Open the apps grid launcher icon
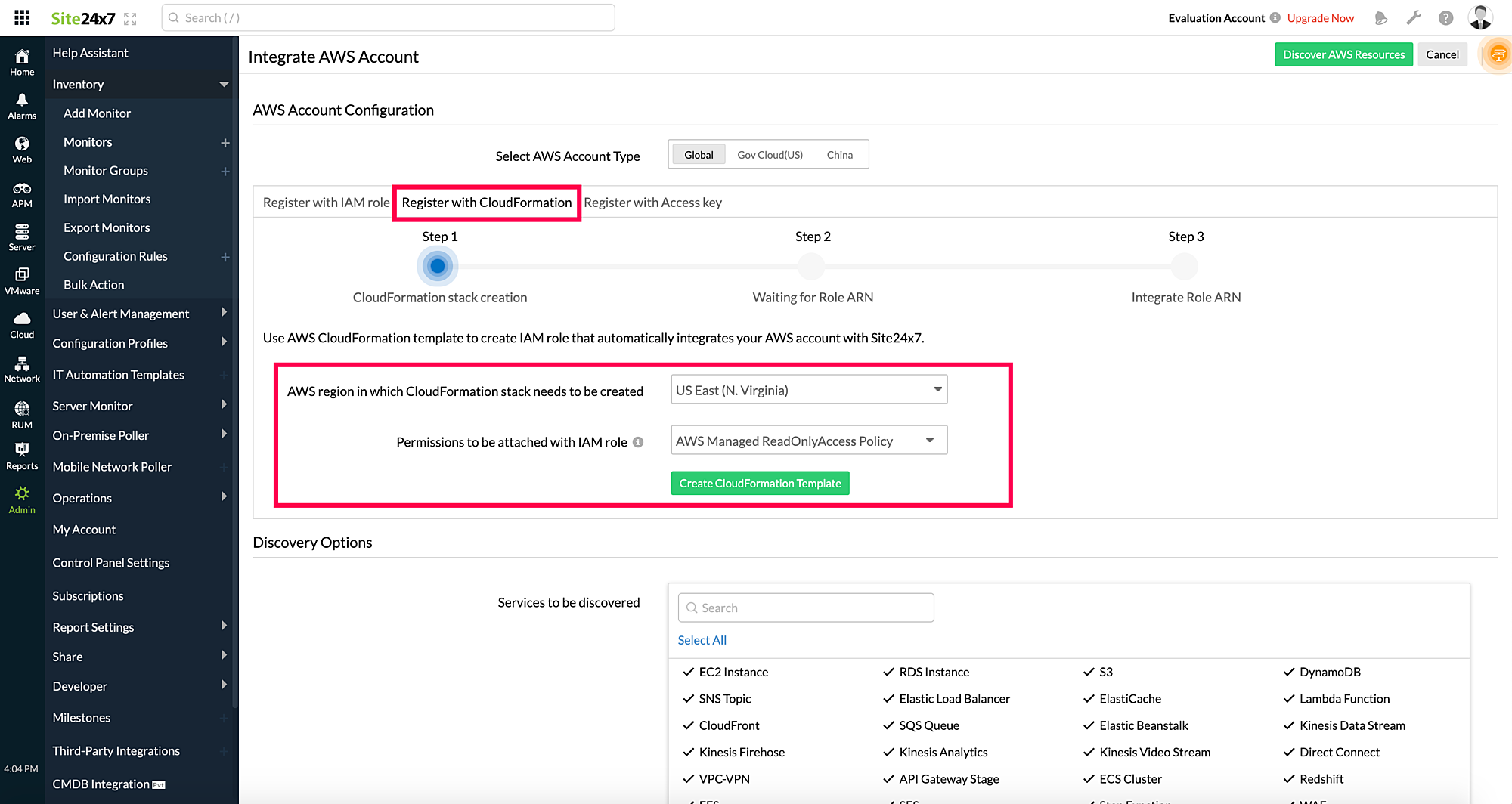The width and height of the screenshot is (1512, 804). point(22,17)
